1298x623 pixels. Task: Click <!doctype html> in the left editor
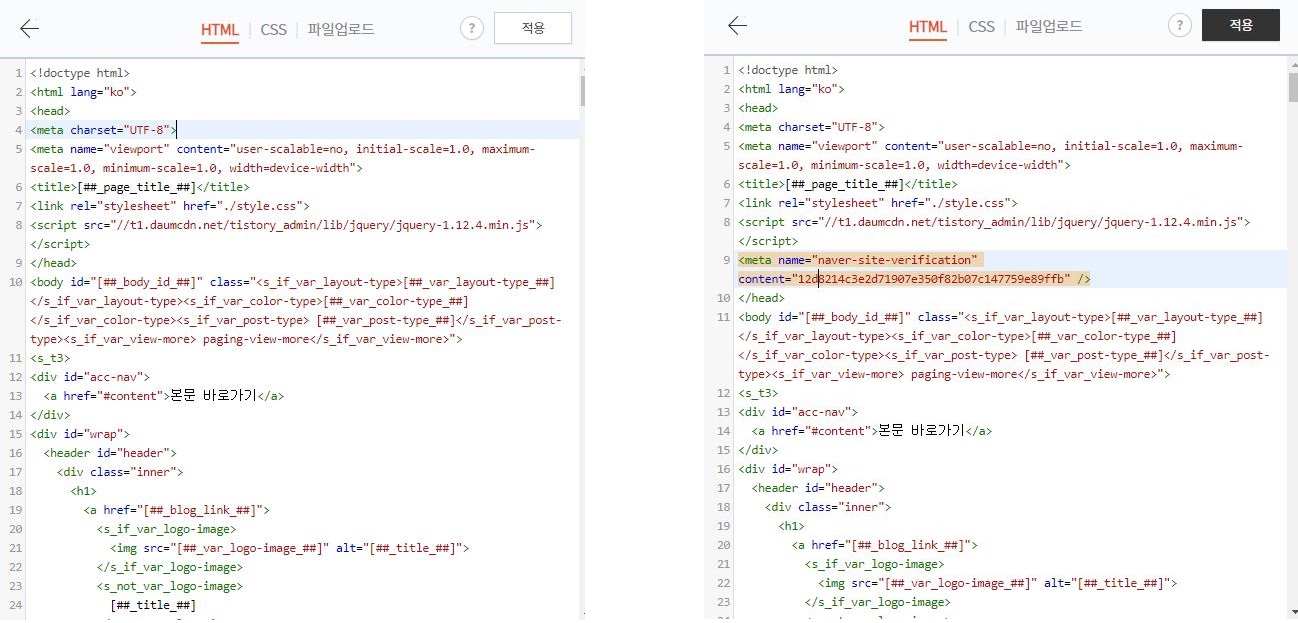80,72
